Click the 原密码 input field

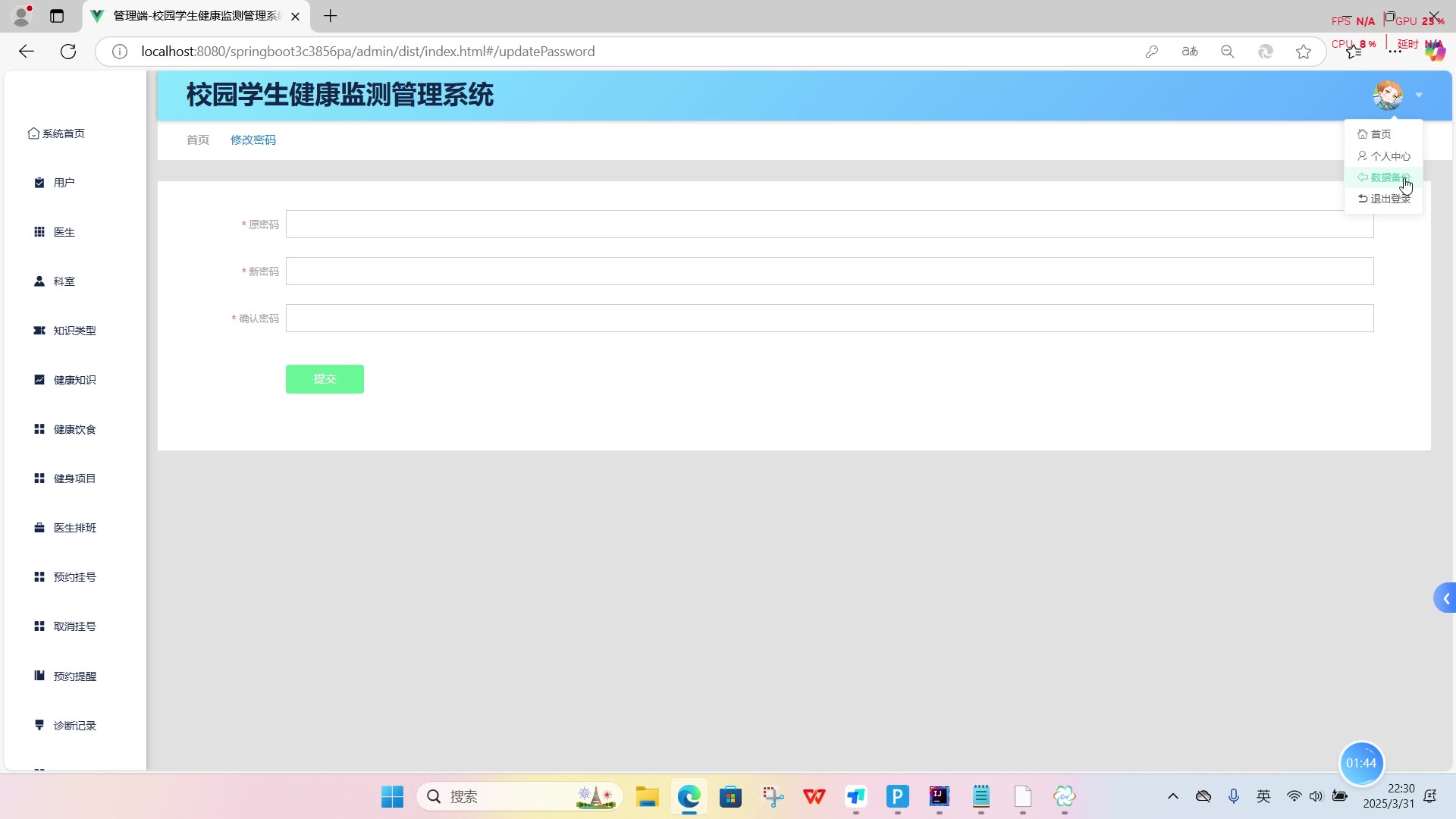[829, 224]
